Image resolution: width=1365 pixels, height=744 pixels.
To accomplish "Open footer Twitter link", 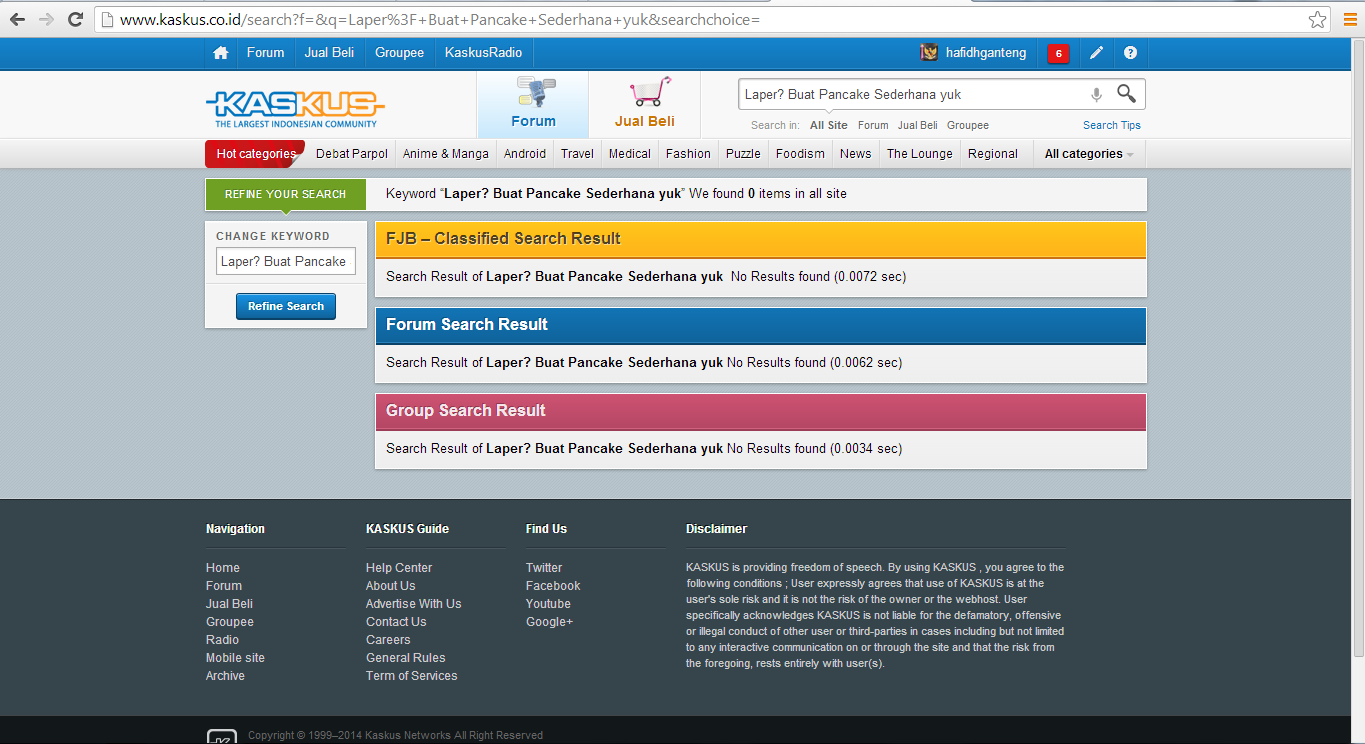I will coord(544,568).
